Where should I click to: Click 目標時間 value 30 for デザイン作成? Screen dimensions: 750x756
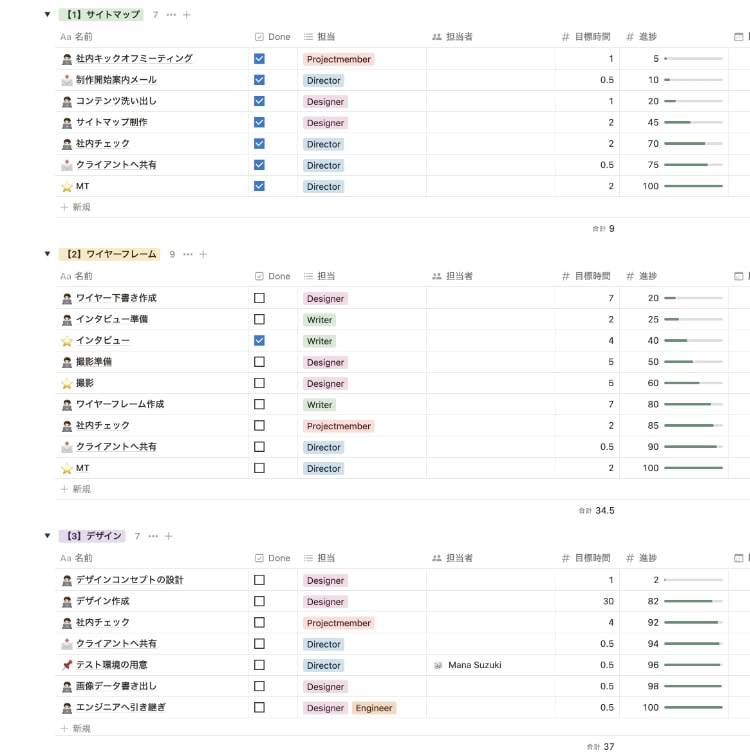608,601
